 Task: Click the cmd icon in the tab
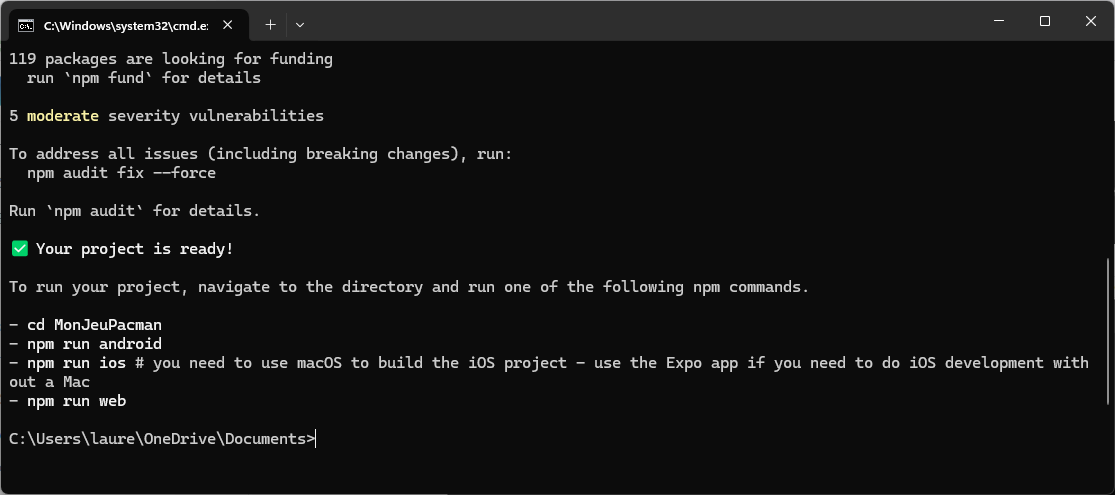click(x=27, y=23)
